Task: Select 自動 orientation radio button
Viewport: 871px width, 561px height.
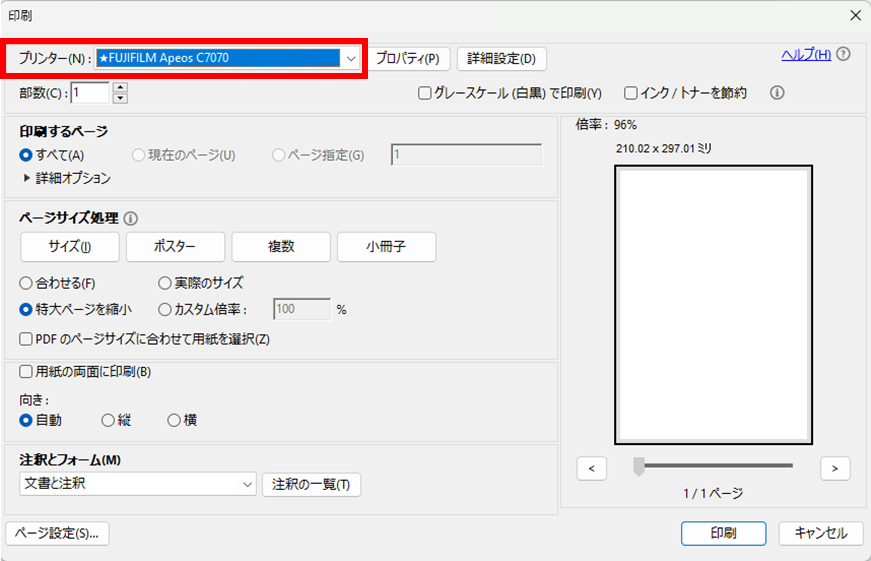Action: [26, 420]
